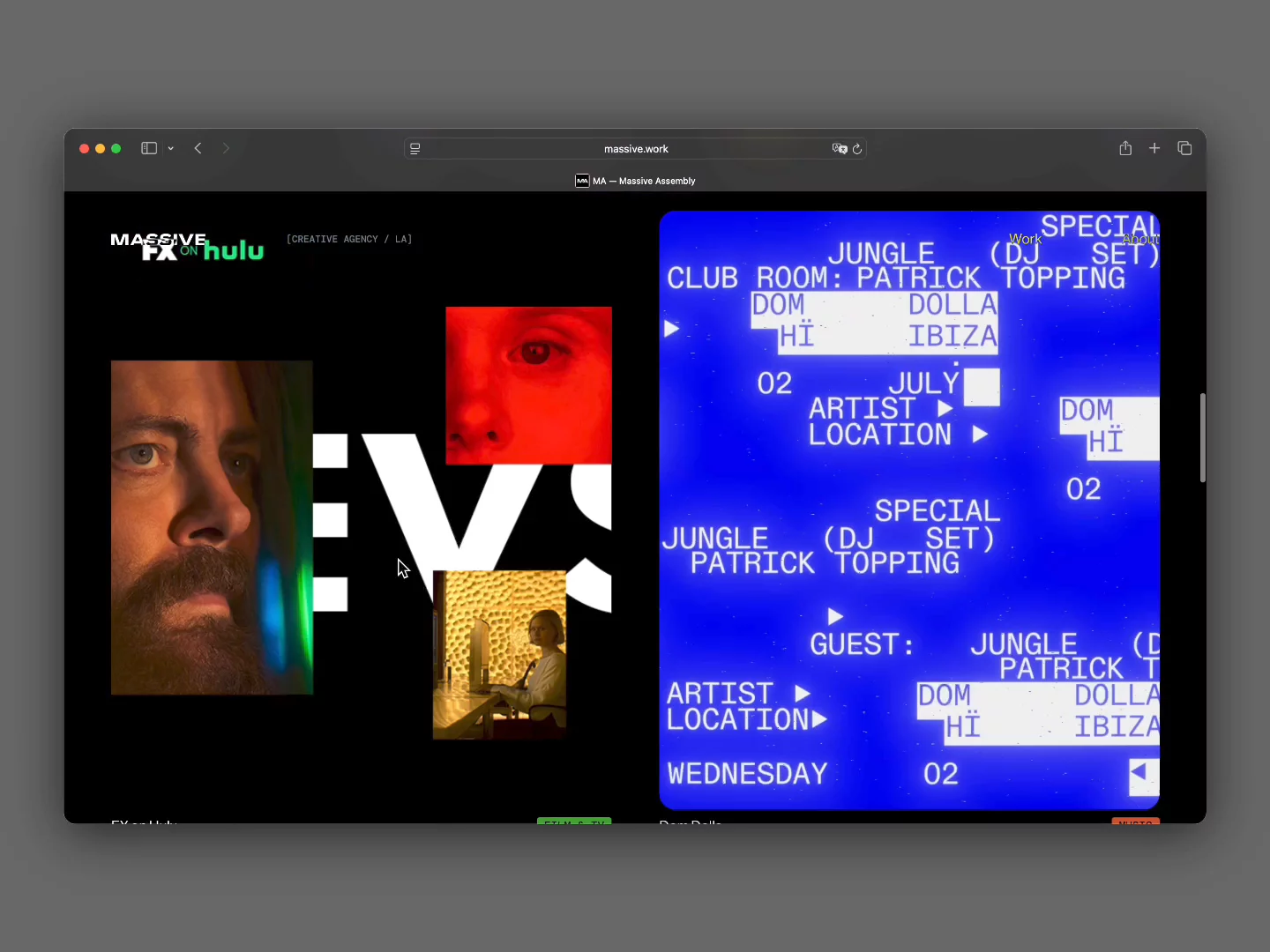Open the sidebar options dropdown arrow

pos(171,149)
